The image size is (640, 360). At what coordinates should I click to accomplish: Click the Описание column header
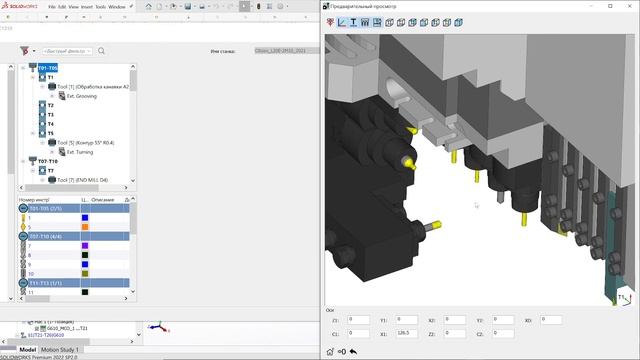coord(102,200)
